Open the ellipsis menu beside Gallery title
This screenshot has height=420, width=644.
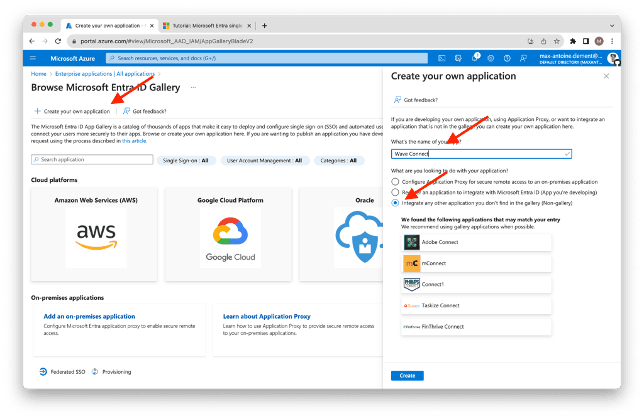(193, 87)
